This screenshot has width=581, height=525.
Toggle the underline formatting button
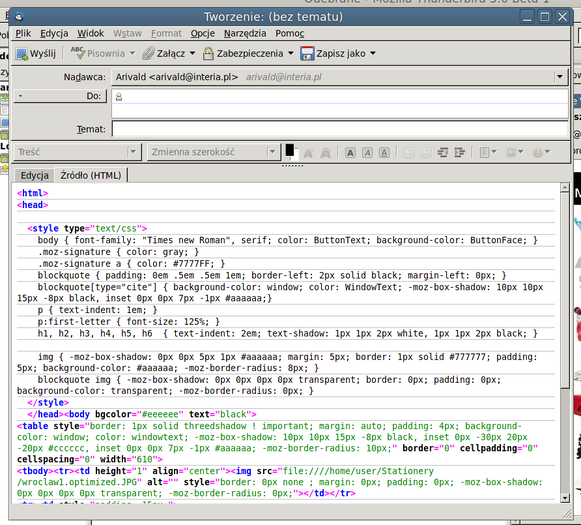[384, 153]
